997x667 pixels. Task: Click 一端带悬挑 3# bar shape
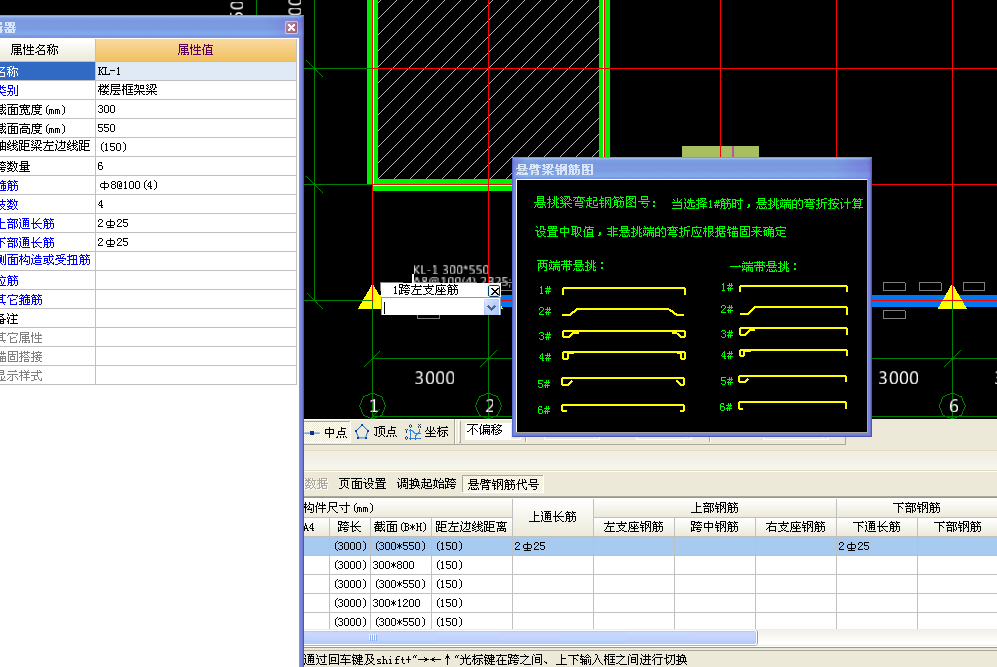click(794, 331)
